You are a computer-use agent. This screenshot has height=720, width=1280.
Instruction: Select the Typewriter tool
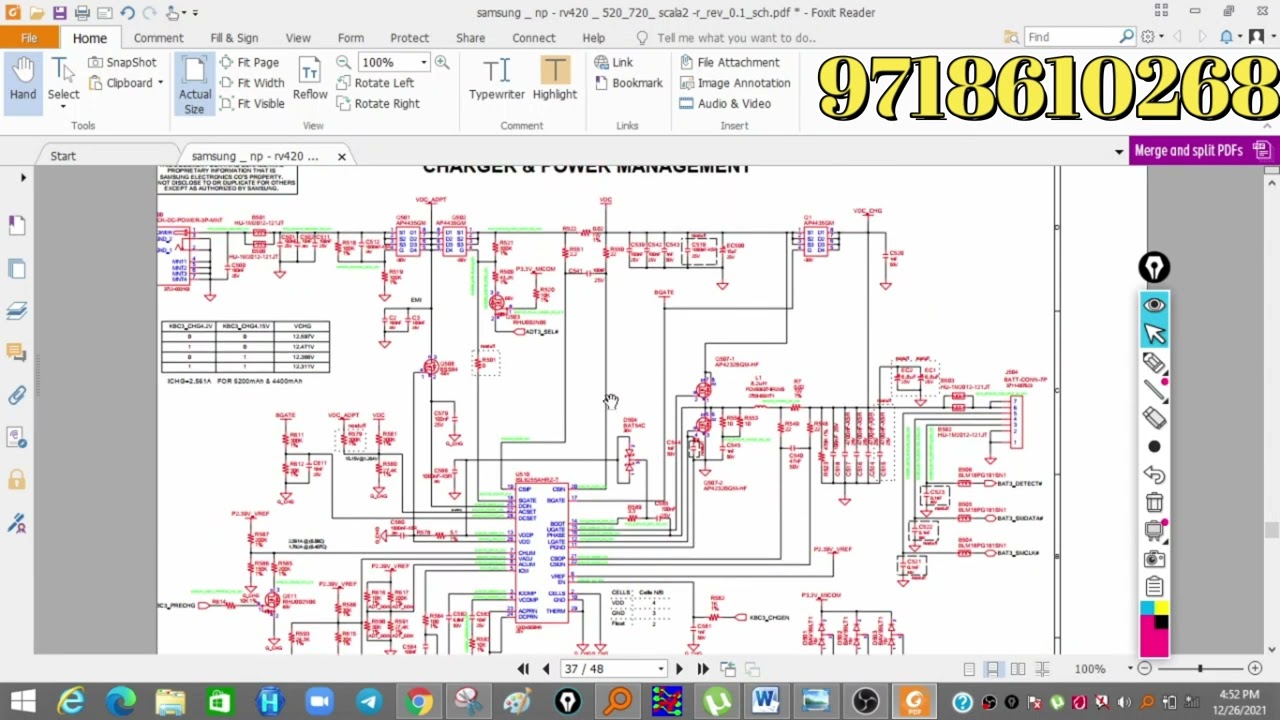tap(497, 80)
